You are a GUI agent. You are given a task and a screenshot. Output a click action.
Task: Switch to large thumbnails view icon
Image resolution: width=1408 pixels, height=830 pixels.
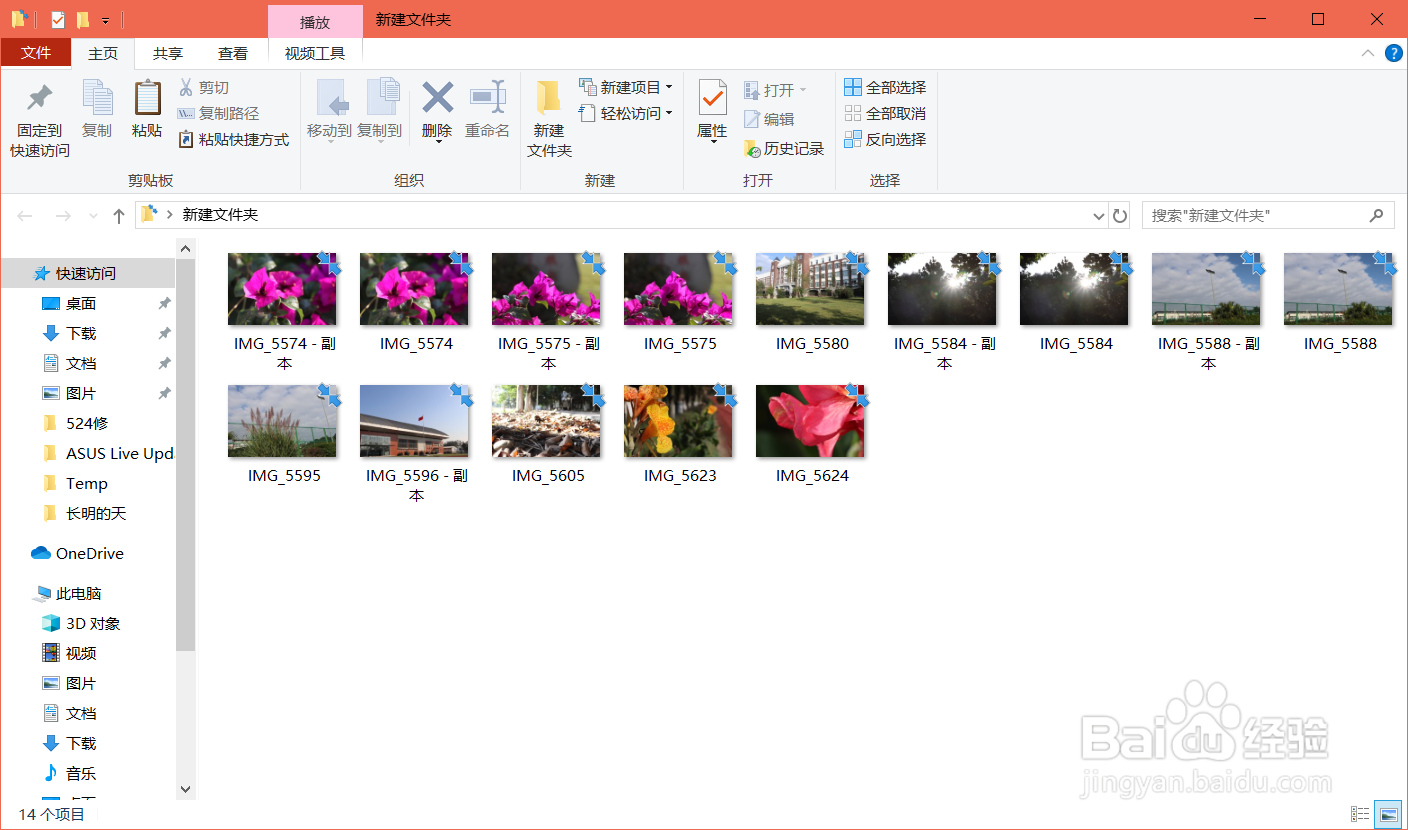pos(1388,815)
